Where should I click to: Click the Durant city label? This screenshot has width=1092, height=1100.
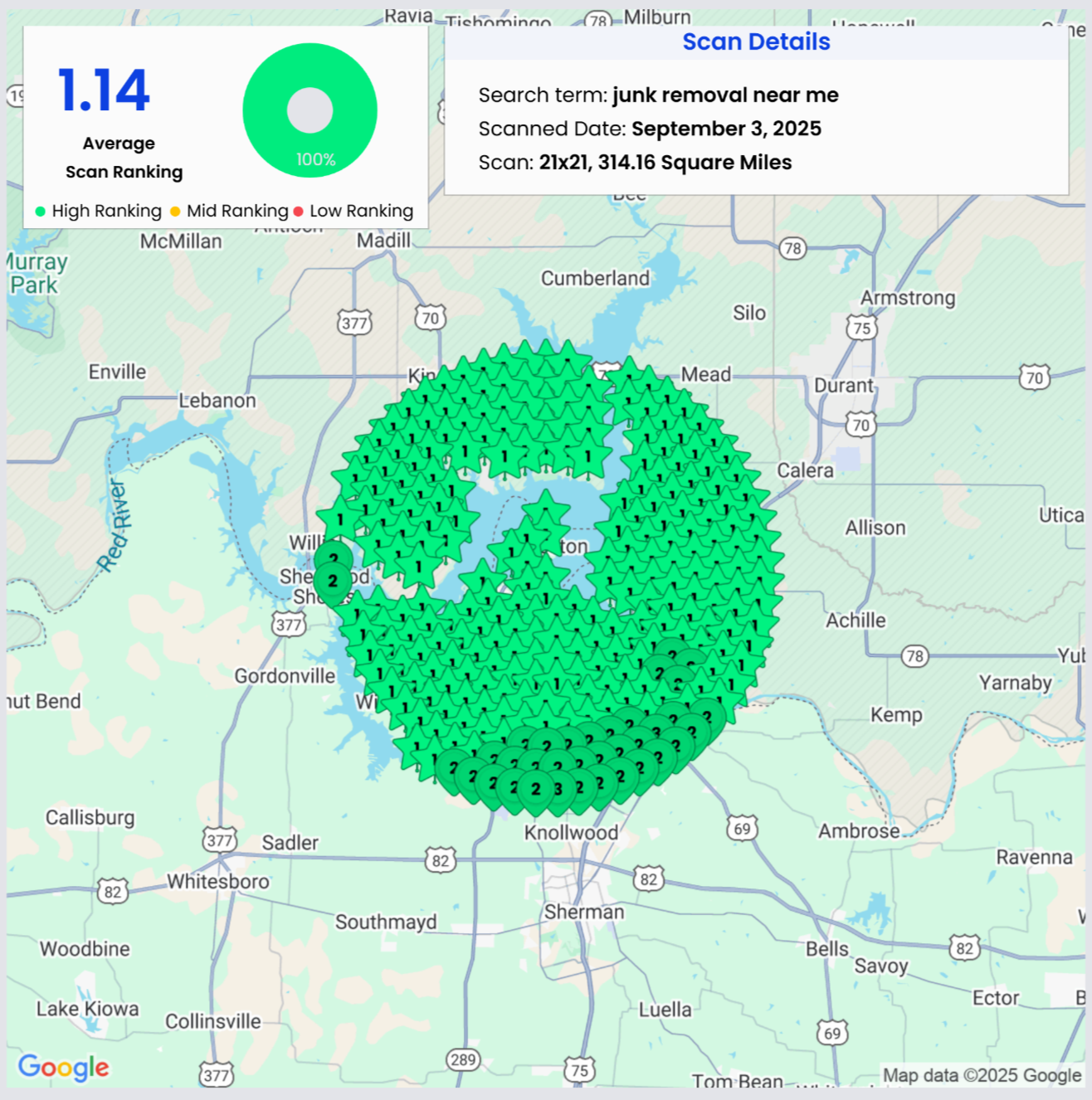click(843, 386)
